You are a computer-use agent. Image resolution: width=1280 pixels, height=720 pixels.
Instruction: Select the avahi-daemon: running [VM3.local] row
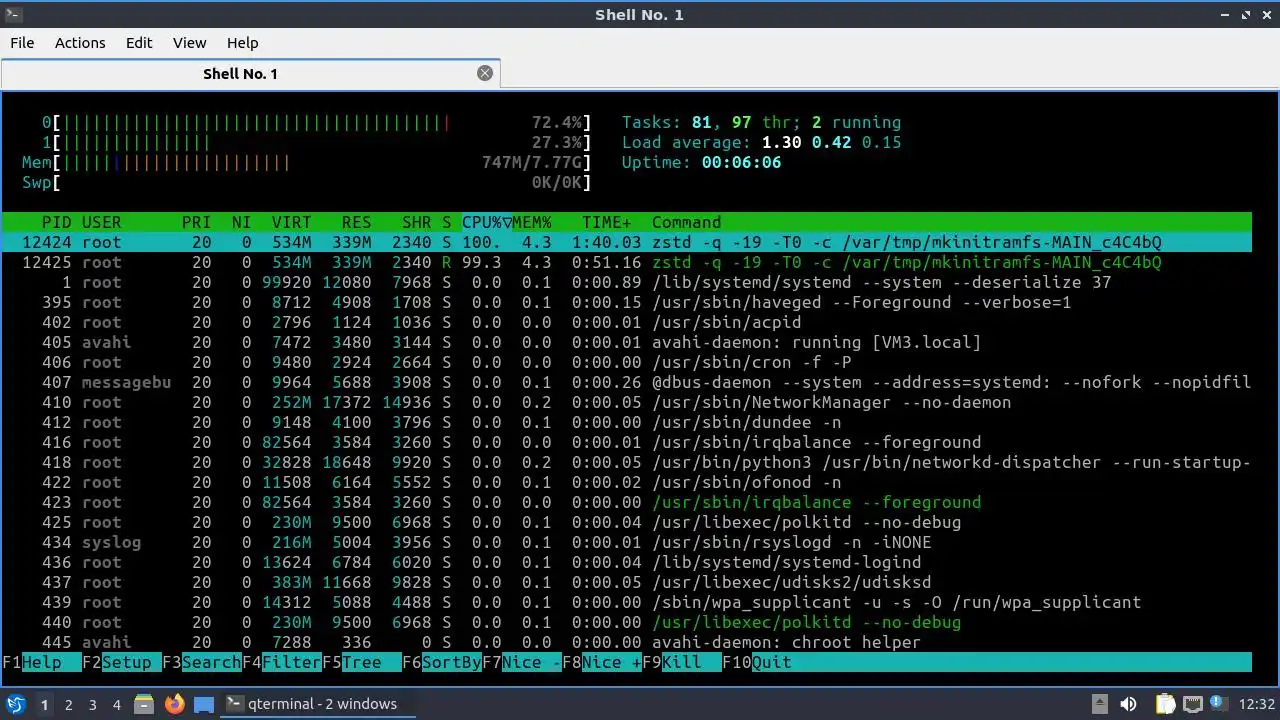tap(627, 342)
